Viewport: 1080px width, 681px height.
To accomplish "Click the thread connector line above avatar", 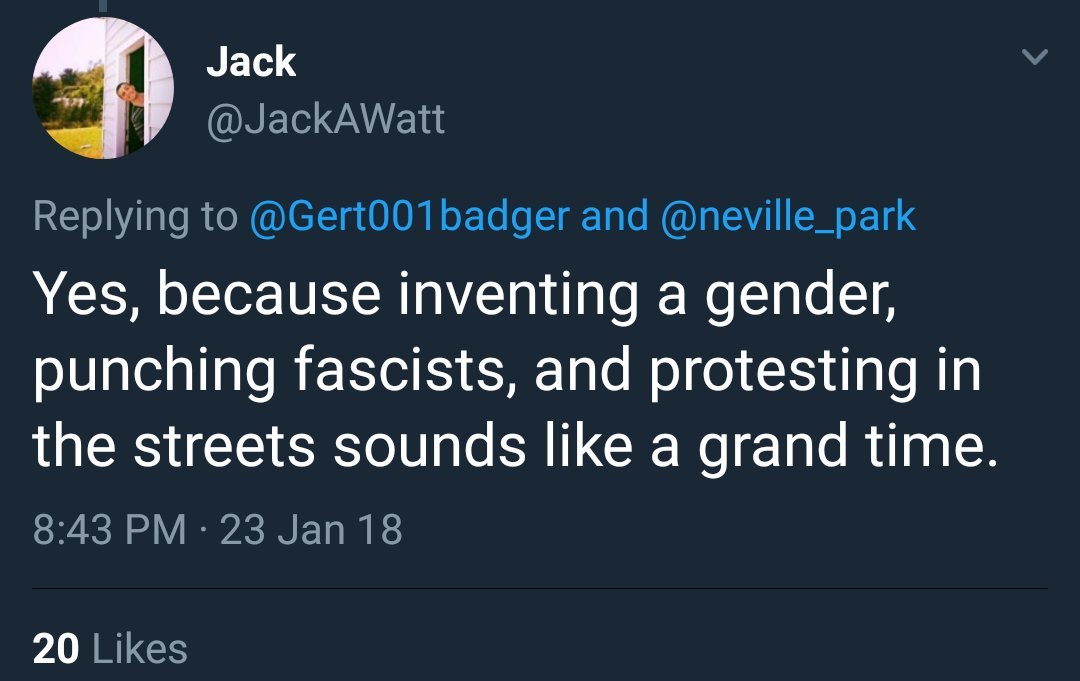I will click(101, 8).
